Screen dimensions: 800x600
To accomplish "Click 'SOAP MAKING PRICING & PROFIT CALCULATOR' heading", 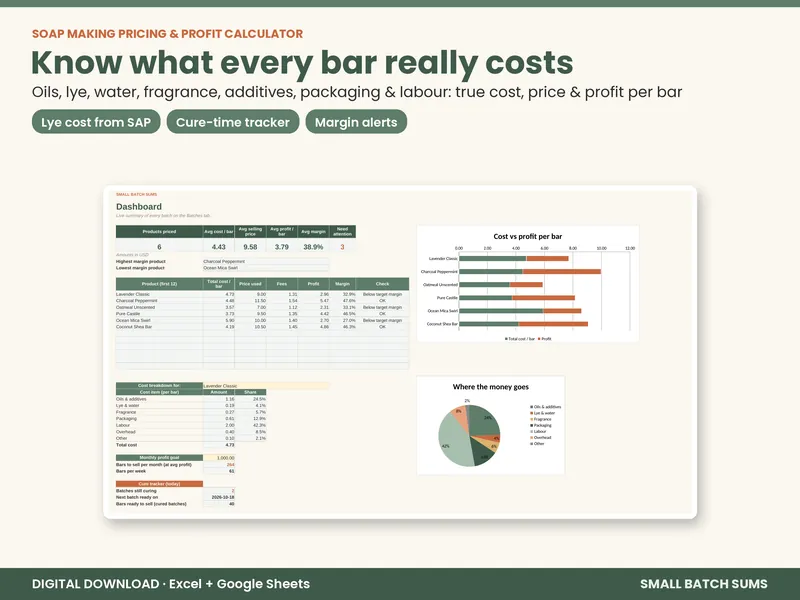I will click(x=167, y=34).
